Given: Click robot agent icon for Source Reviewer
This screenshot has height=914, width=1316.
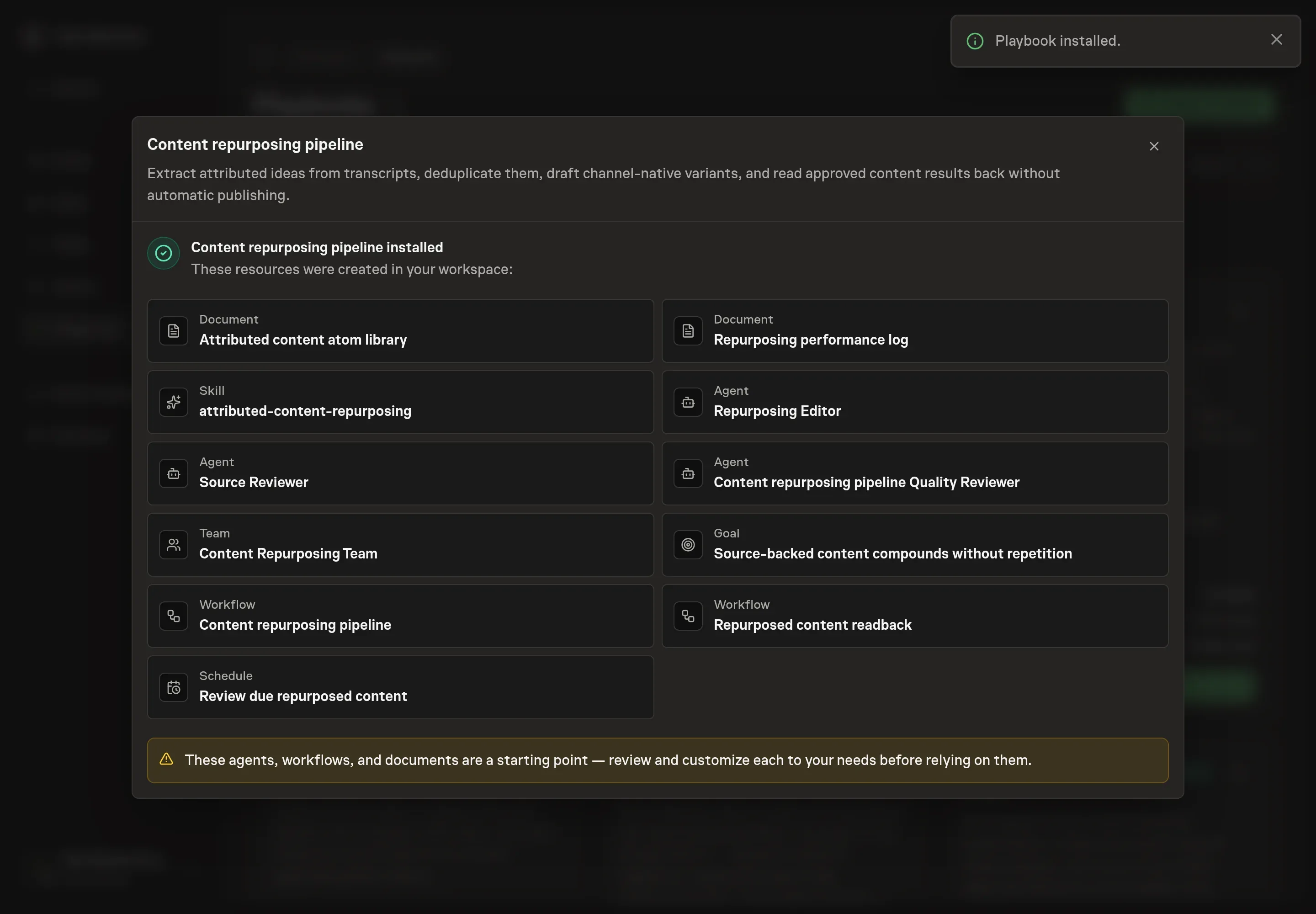Looking at the screenshot, I should pyautogui.click(x=174, y=473).
